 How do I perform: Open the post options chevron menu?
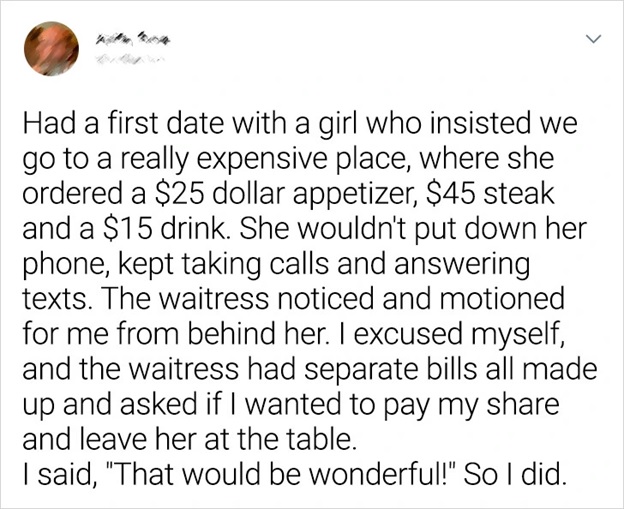pos(593,40)
